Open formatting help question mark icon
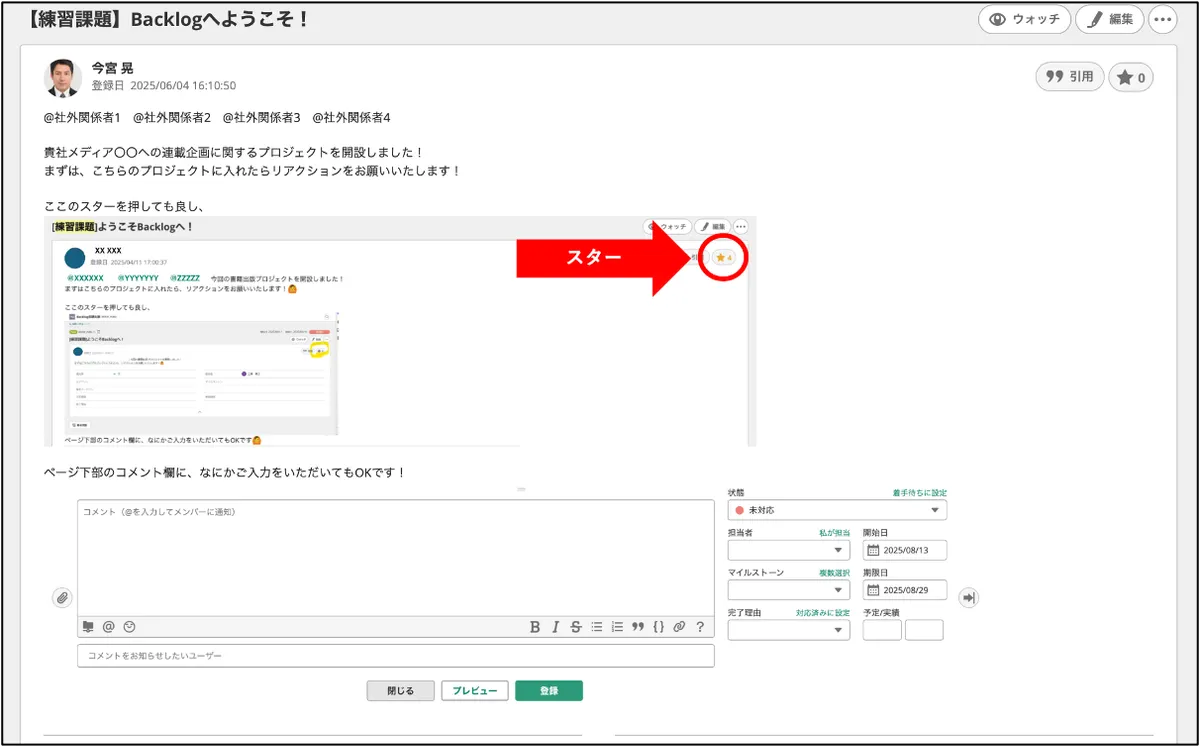This screenshot has width=1200, height=747. pos(700,627)
